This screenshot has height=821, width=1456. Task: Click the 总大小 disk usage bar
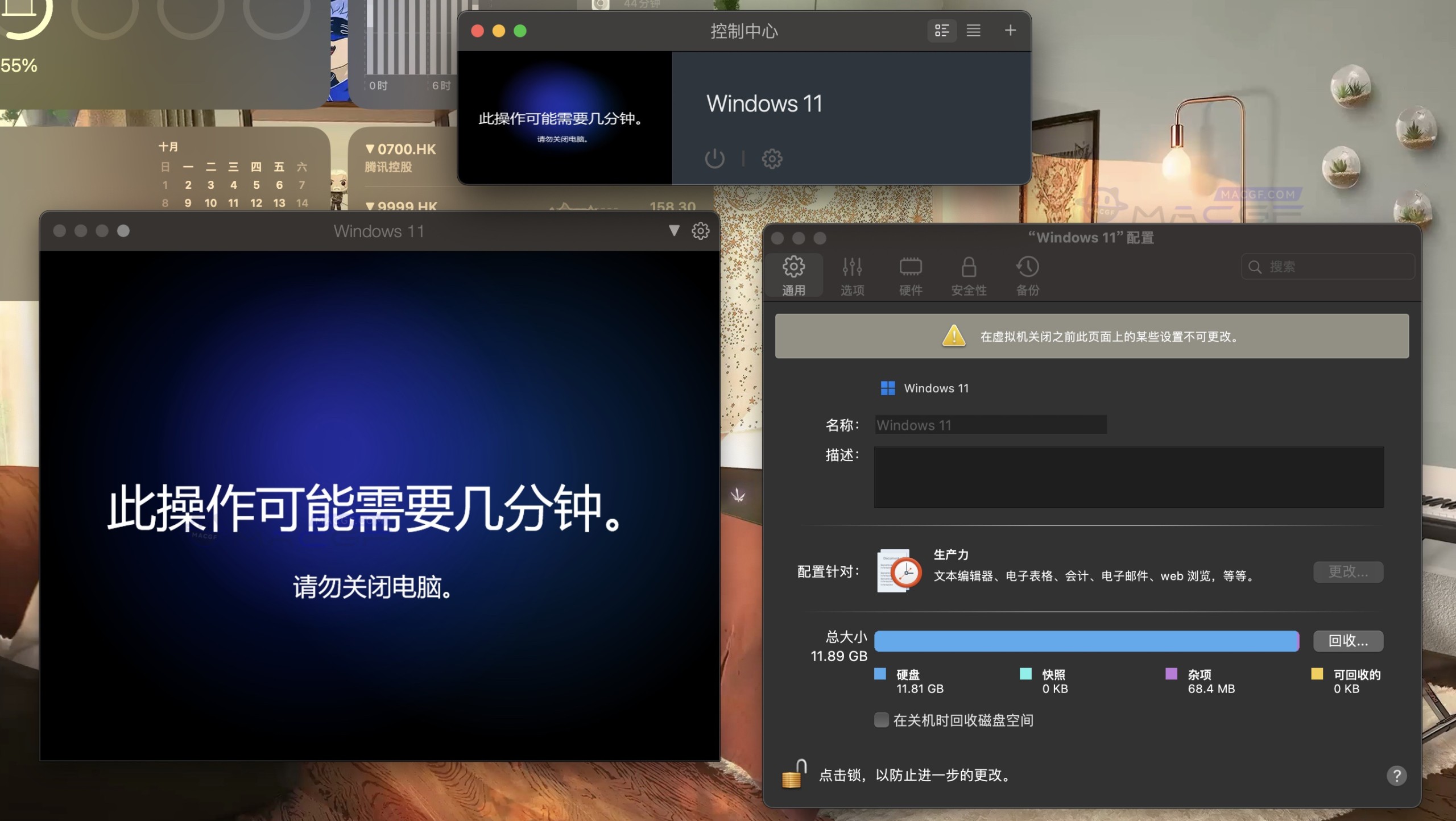tap(1085, 641)
